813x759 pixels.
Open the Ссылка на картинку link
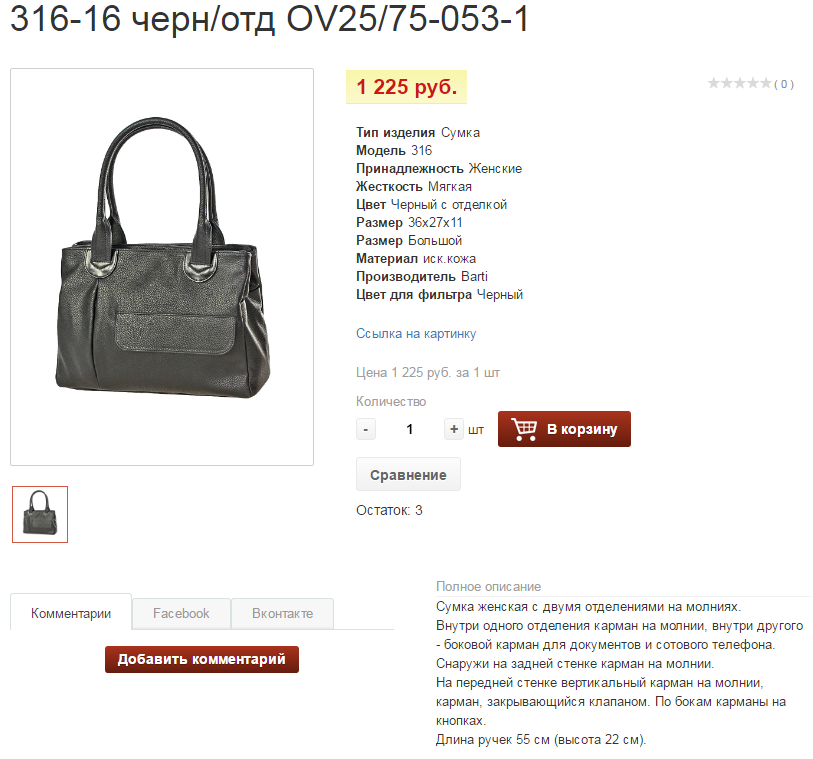416,333
